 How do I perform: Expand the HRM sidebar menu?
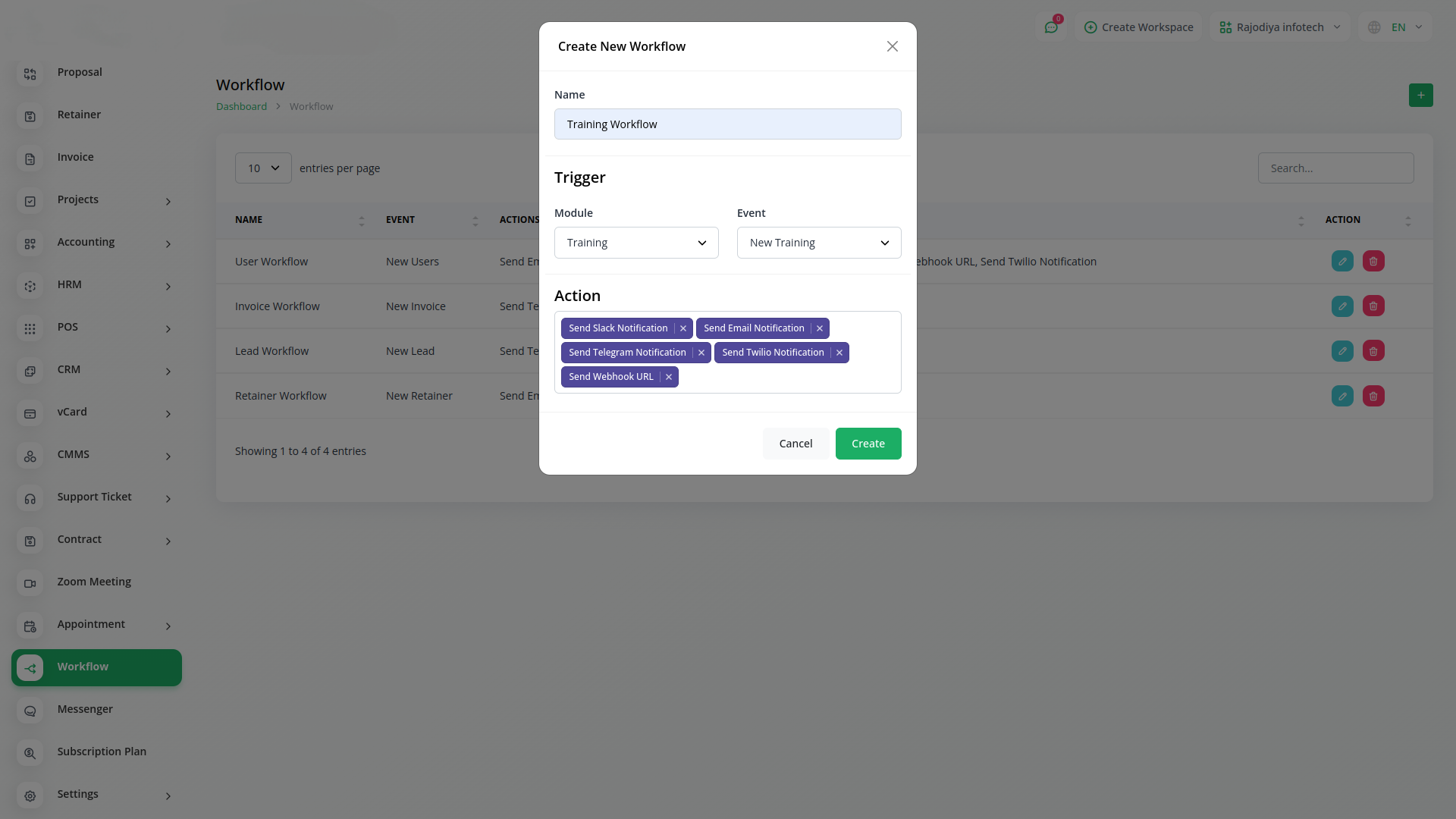(x=168, y=286)
